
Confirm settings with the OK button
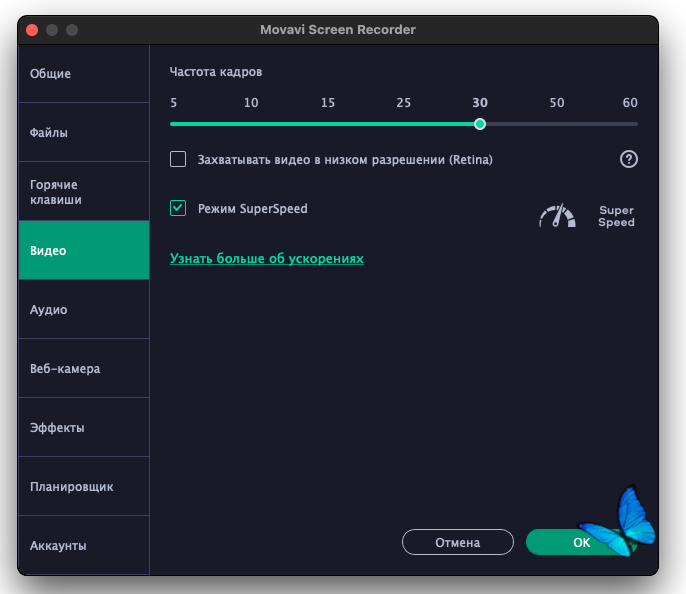point(581,542)
